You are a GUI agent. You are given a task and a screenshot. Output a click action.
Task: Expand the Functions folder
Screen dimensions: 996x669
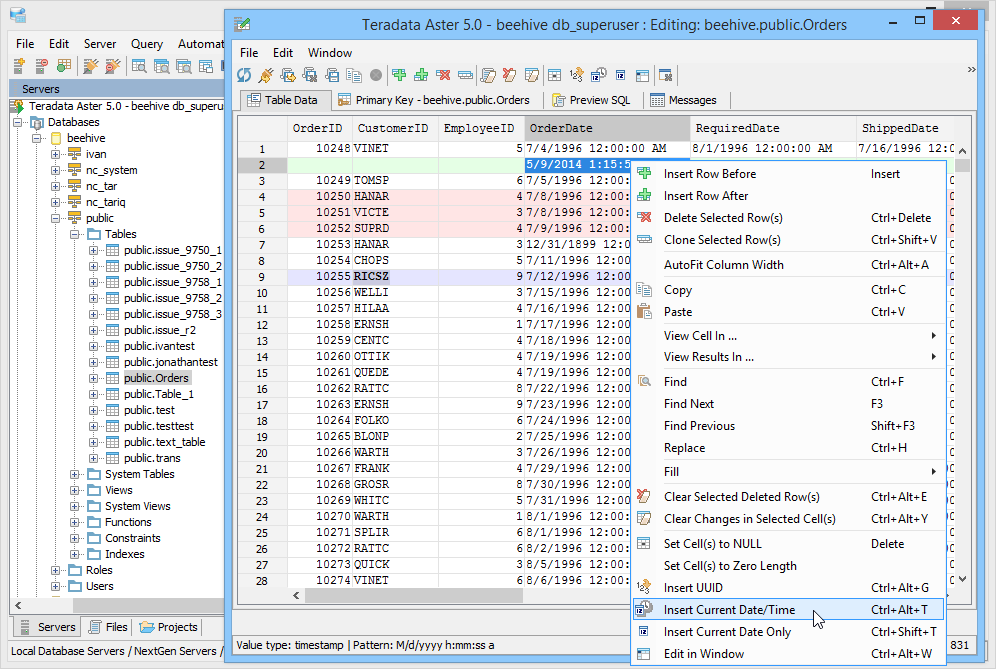pyautogui.click(x=74, y=522)
